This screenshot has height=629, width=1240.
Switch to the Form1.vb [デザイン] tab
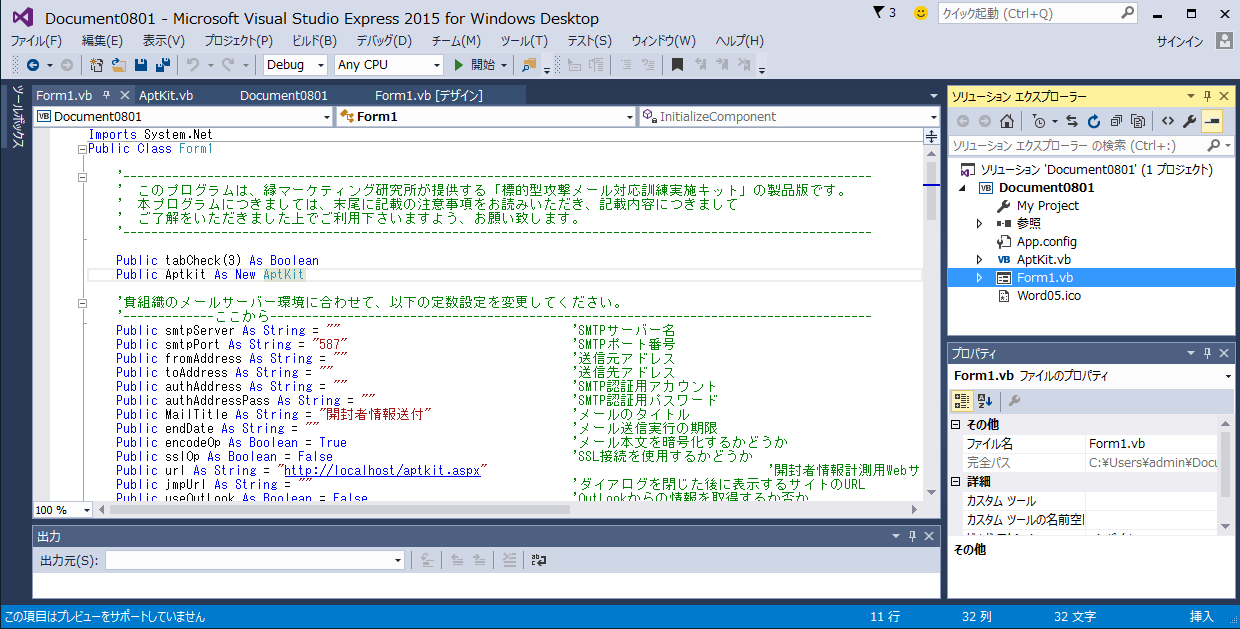[x=429, y=95]
